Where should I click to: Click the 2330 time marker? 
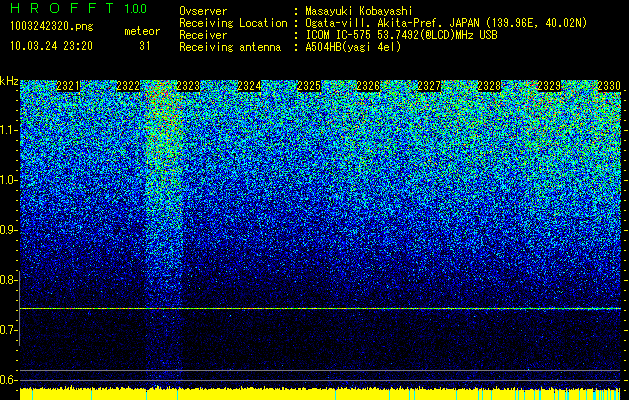tap(609, 86)
